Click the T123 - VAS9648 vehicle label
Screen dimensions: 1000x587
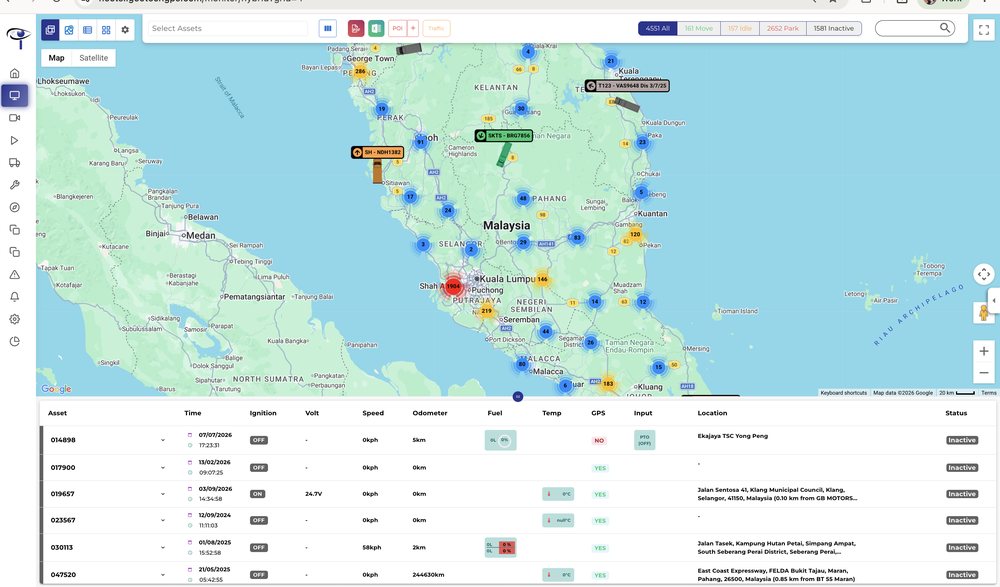(x=627, y=85)
